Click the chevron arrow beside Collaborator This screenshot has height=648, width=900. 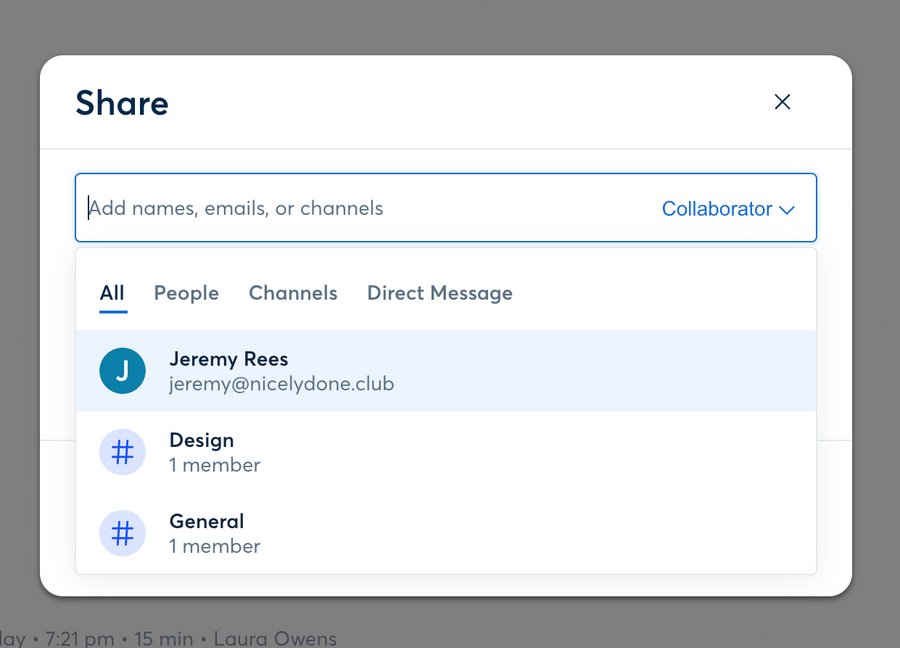(x=787, y=210)
